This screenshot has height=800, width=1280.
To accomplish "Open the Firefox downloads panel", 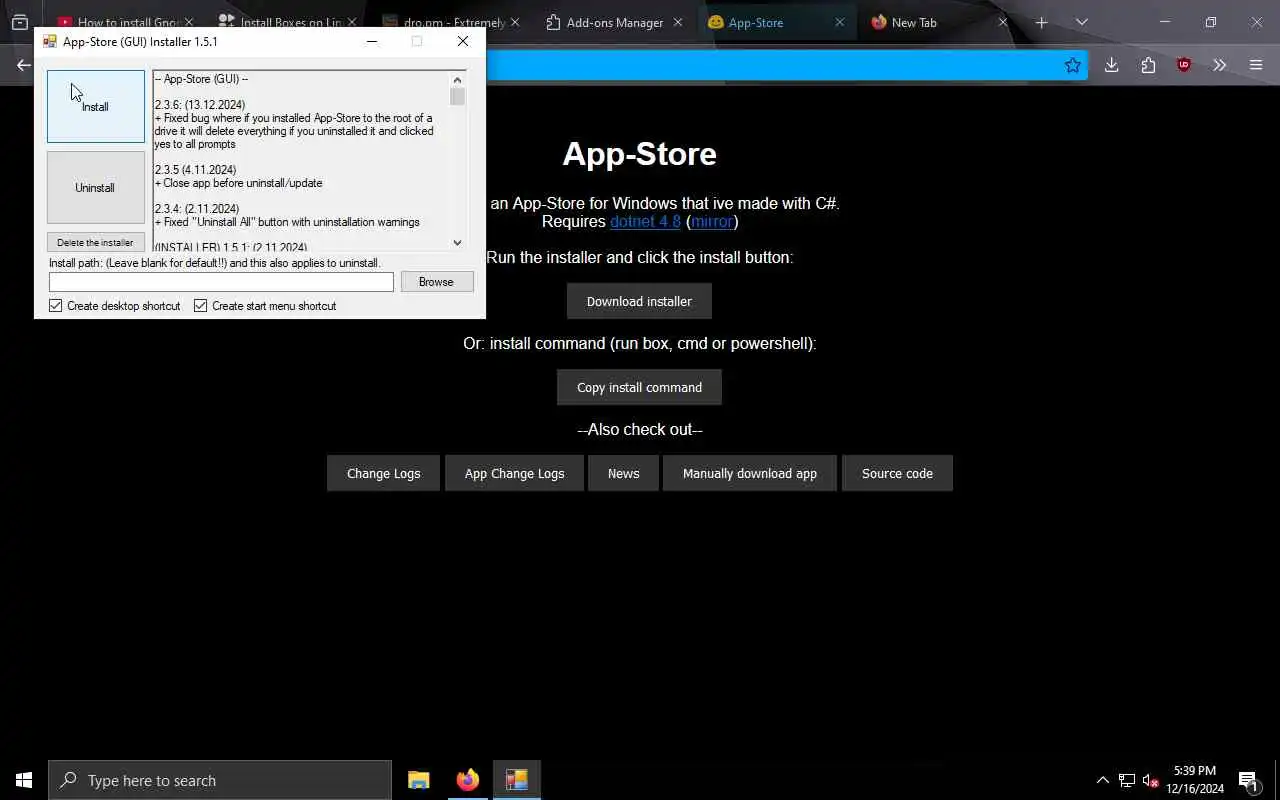I will pos(1111,65).
